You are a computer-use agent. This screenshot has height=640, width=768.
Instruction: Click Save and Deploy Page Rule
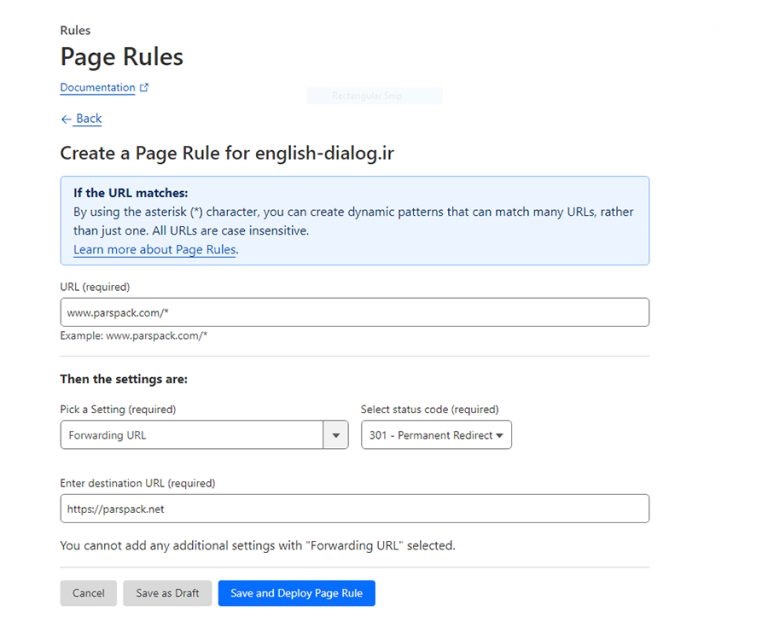[296, 593]
